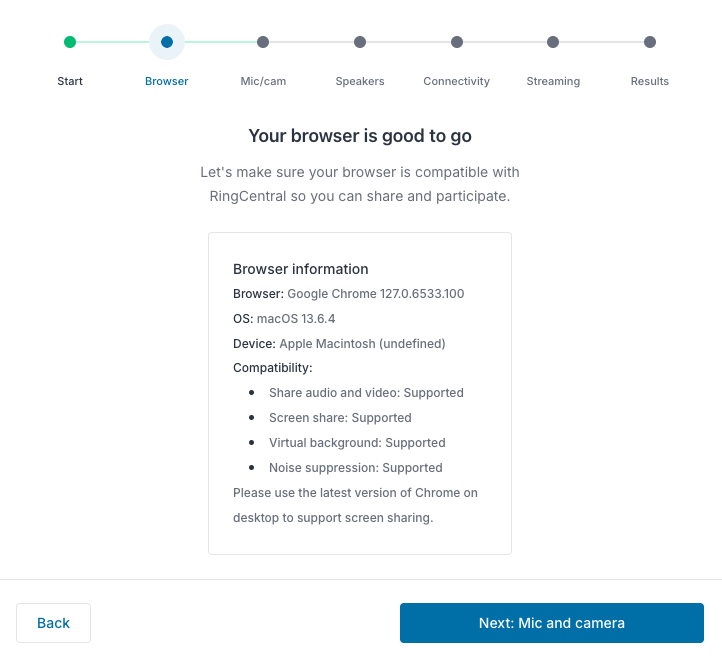The width and height of the screenshot is (722, 663).
Task: Click the Your browser is good to go heading
Action: (x=360, y=136)
